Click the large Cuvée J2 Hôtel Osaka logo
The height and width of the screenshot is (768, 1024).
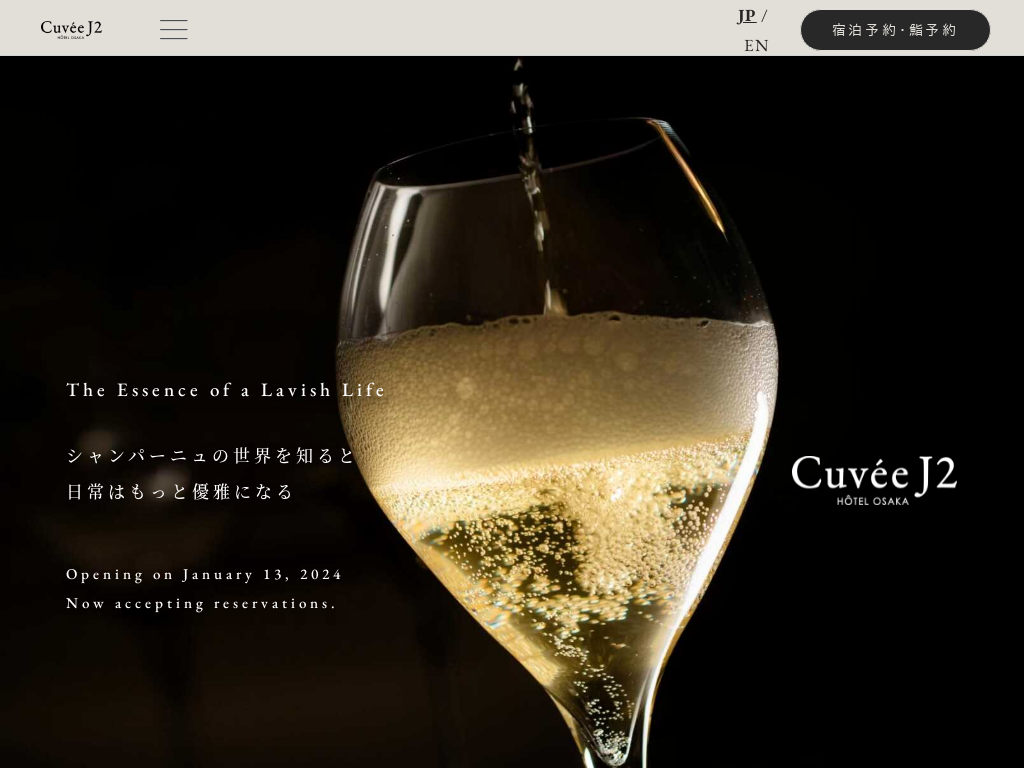[874, 480]
